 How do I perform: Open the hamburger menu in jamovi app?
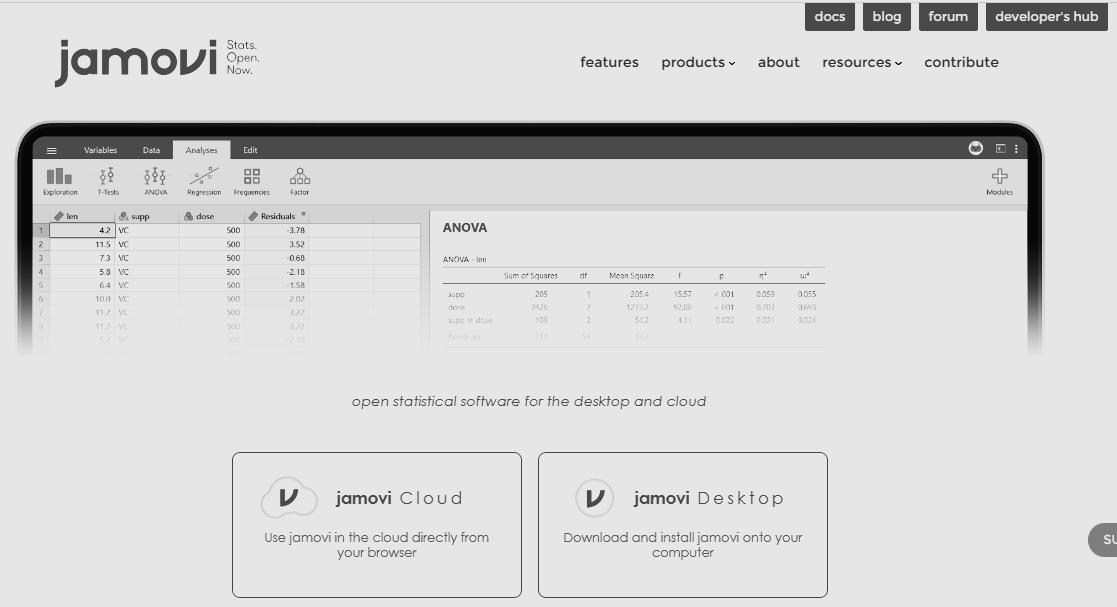tap(51, 150)
